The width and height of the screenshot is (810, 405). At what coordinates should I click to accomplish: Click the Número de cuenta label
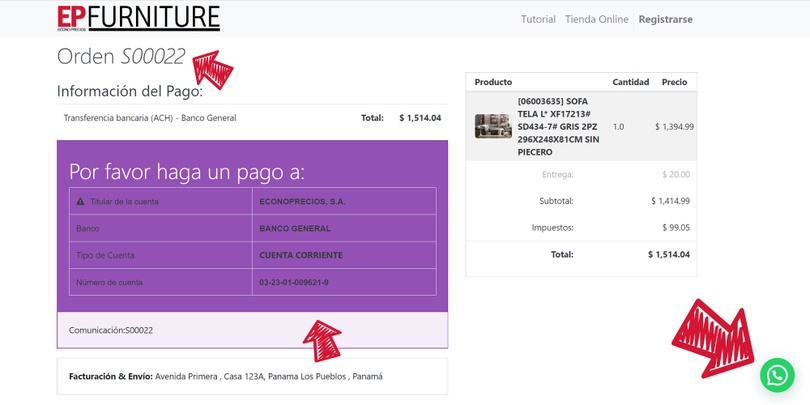click(109, 283)
